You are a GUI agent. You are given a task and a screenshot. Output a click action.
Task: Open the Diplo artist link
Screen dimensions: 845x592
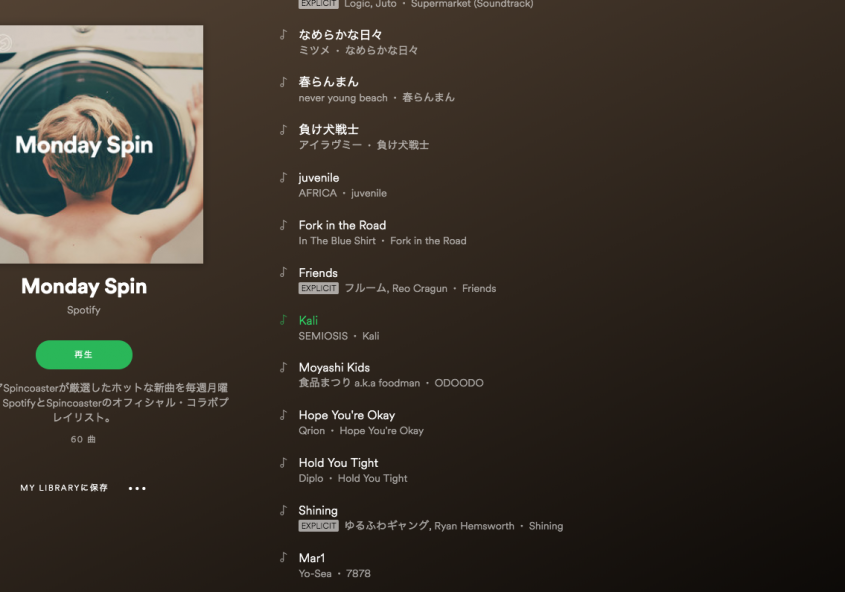311,478
